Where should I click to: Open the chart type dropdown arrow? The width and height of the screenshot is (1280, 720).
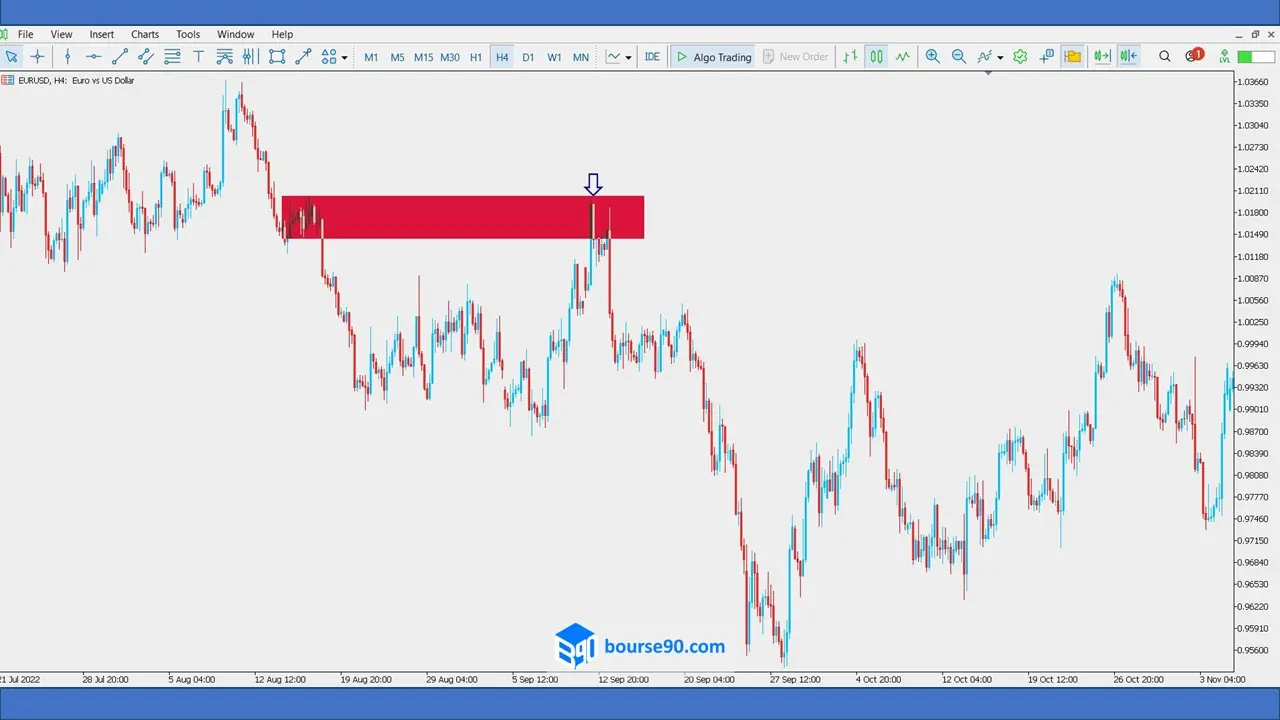pyautogui.click(x=628, y=58)
